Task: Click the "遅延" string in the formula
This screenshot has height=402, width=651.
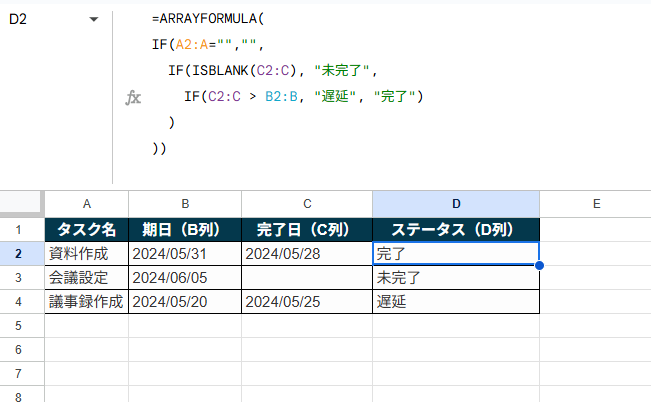Action: click(335, 97)
